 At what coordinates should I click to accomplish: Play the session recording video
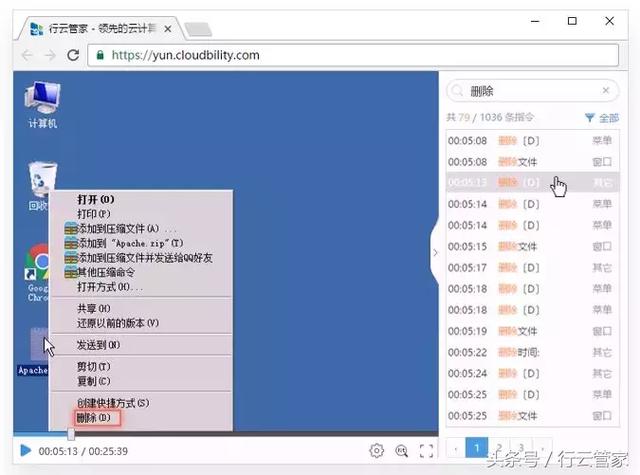click(25, 451)
